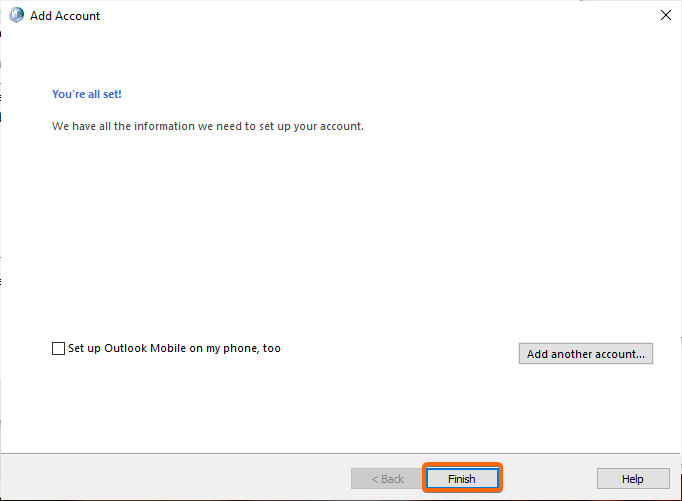
Task: Select the highlighted Finish button to complete setup
Action: (462, 478)
